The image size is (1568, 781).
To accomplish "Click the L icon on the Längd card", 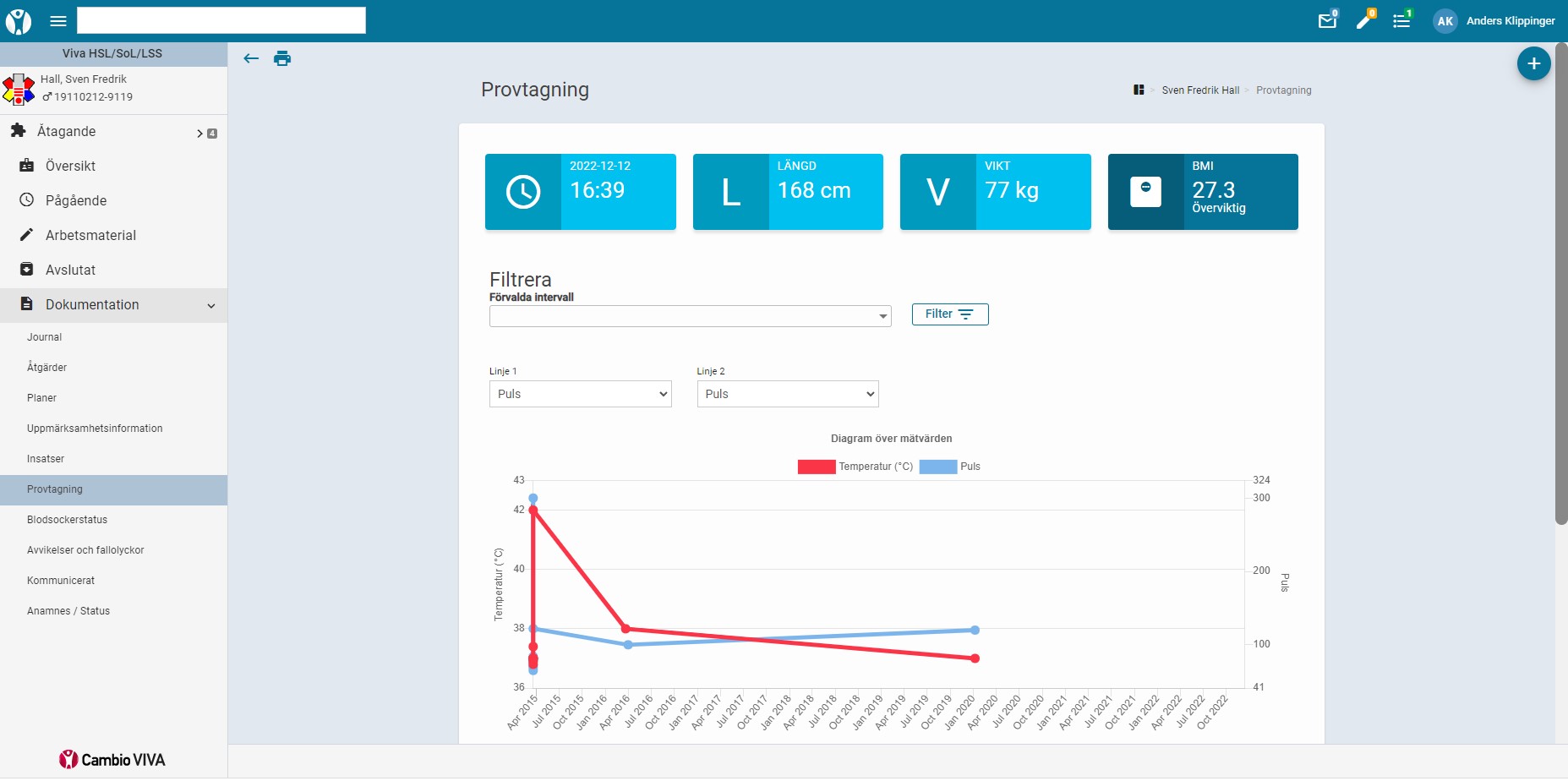I will pos(731,192).
